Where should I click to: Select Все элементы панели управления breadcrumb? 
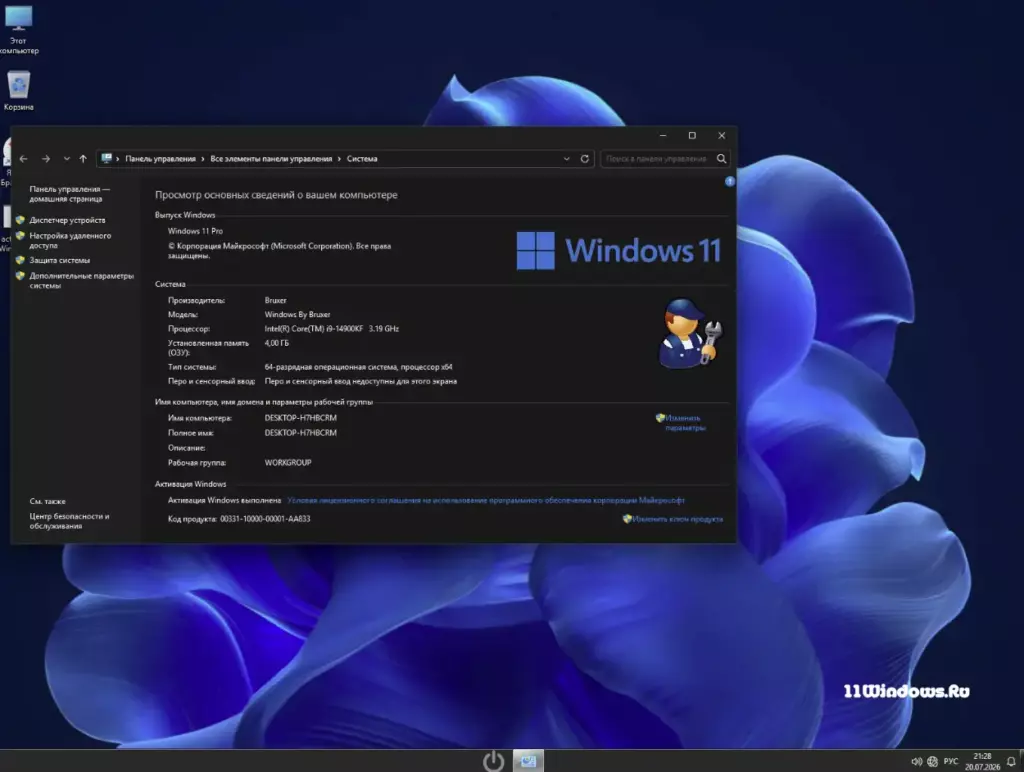[x=271, y=159]
